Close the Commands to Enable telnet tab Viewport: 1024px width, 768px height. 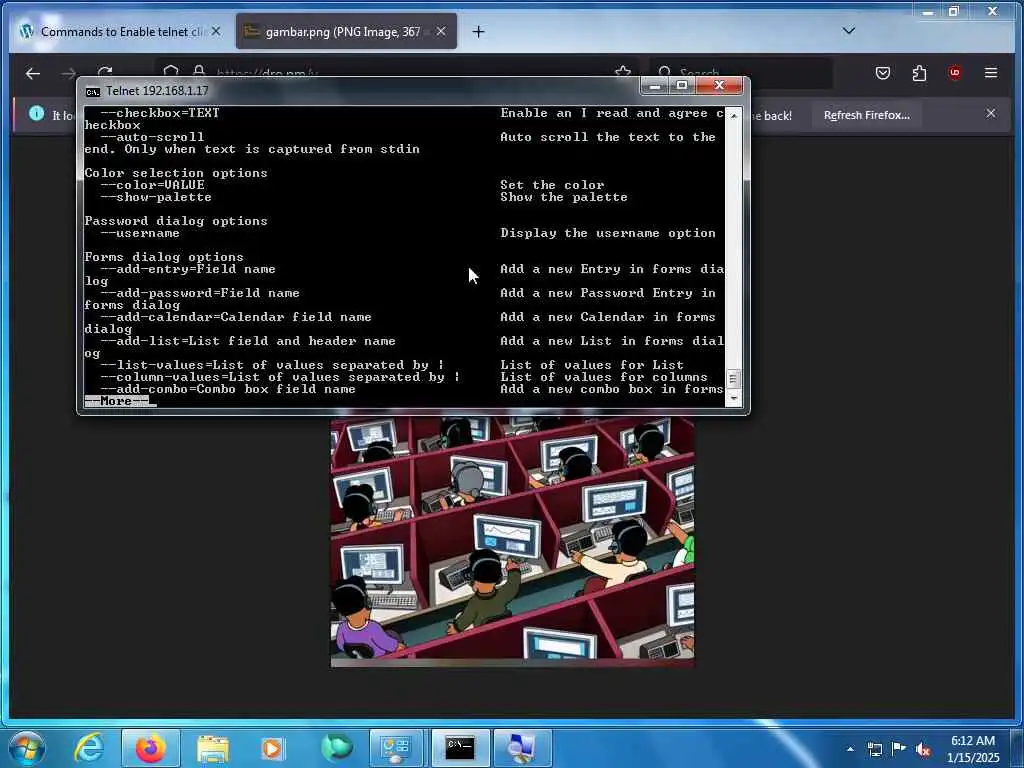click(216, 31)
